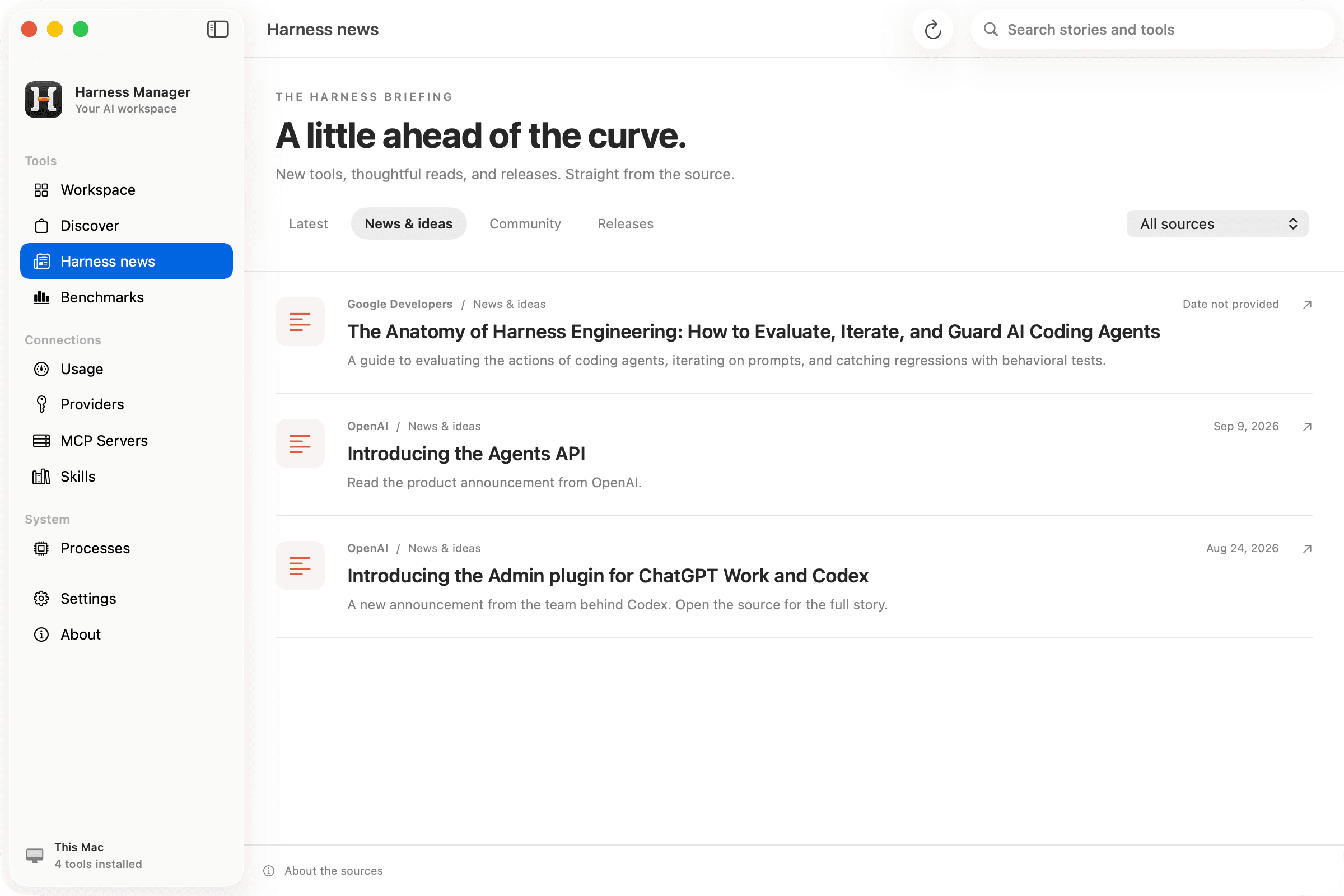Click the This Mac computer icon

[x=35, y=856]
